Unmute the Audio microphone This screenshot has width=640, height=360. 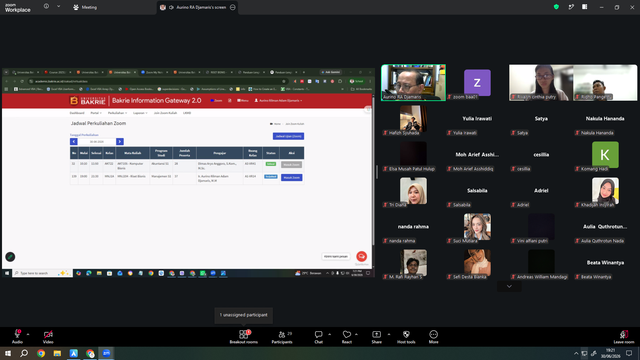coord(17,334)
